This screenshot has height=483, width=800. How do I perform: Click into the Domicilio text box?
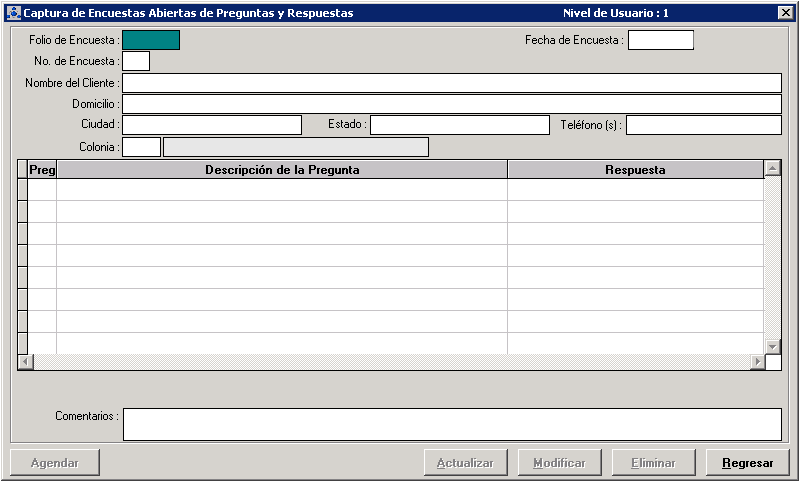coord(451,104)
